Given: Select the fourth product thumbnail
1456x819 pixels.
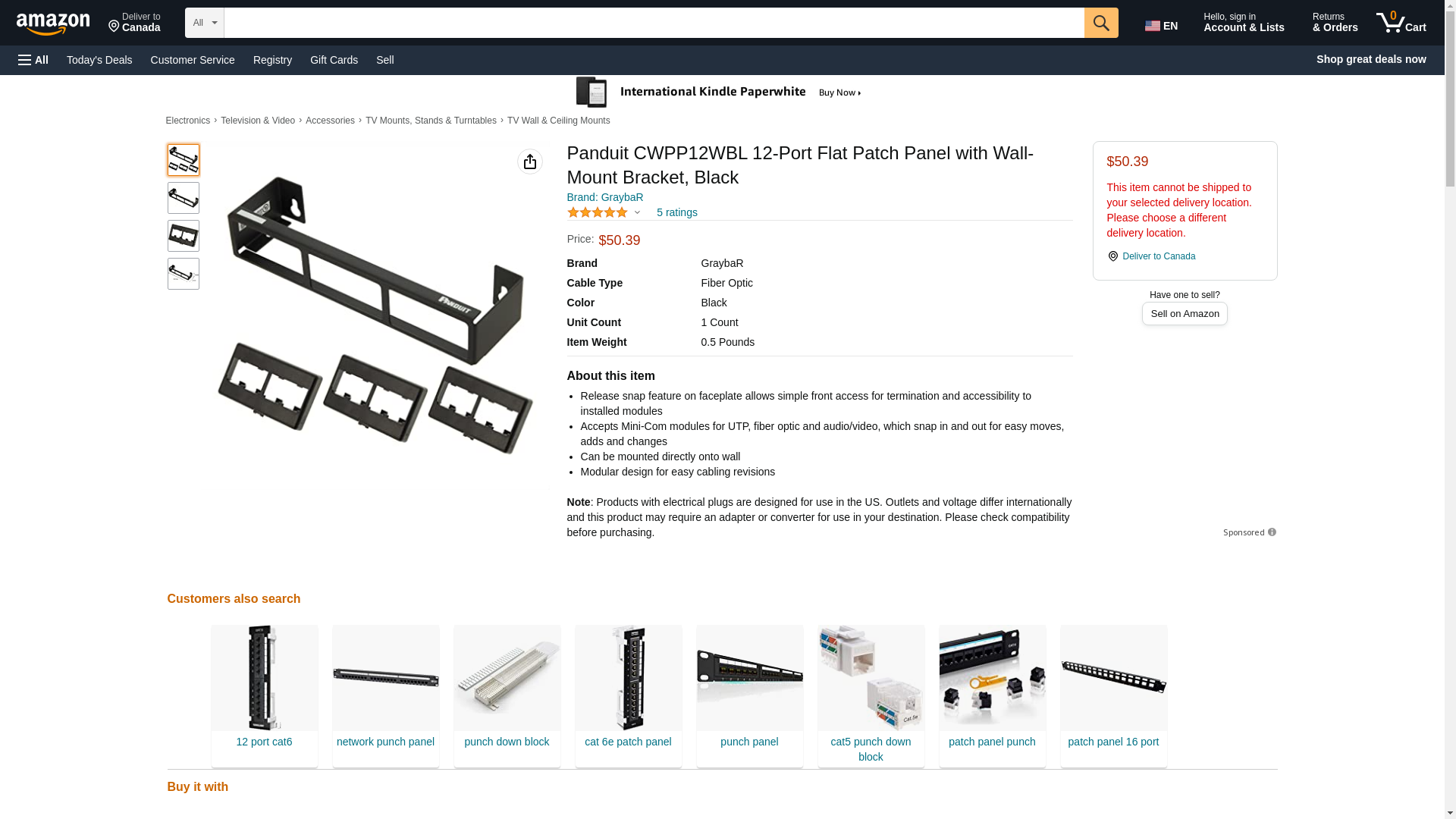Looking at the screenshot, I should tap(184, 274).
